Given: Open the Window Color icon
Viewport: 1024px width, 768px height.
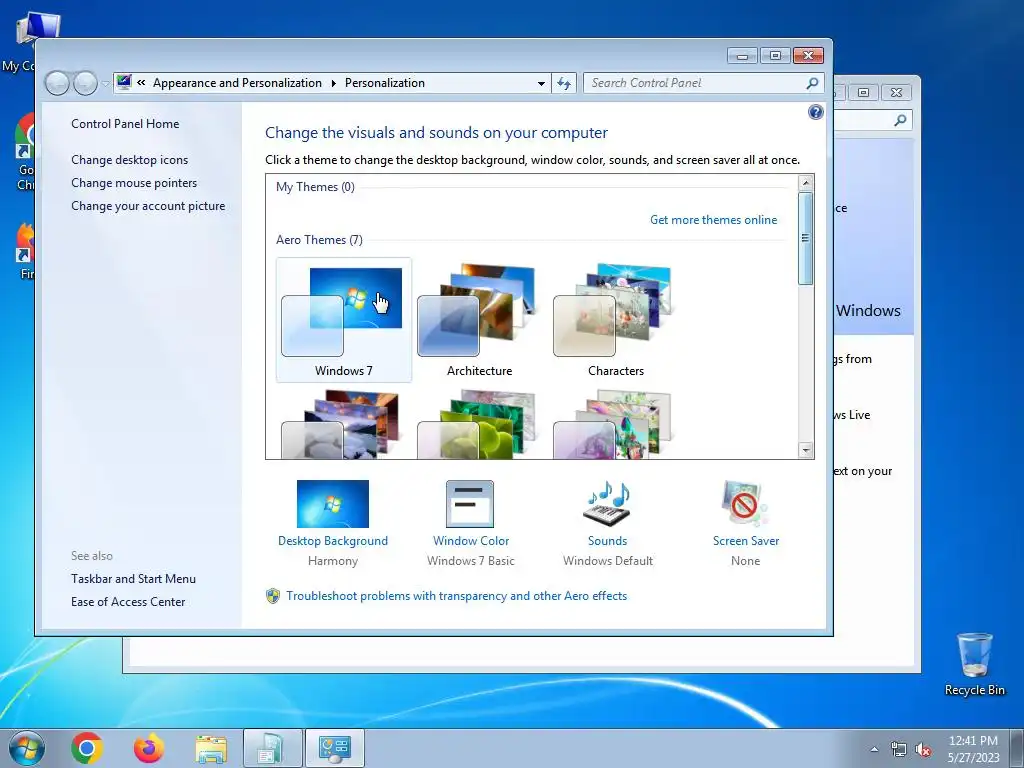Looking at the screenshot, I should coord(470,504).
